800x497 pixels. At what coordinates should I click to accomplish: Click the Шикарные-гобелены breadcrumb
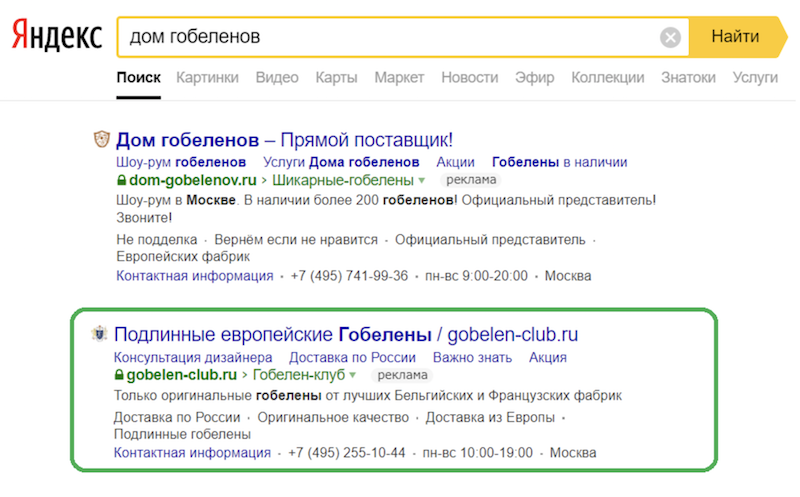pyautogui.click(x=342, y=180)
